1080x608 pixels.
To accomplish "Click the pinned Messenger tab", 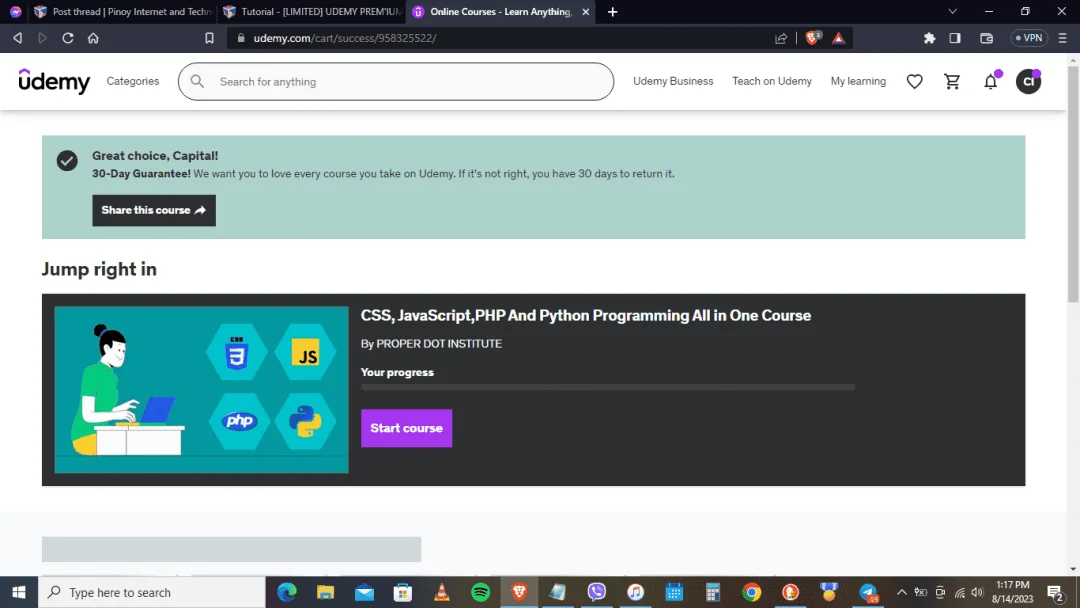I will (15, 12).
